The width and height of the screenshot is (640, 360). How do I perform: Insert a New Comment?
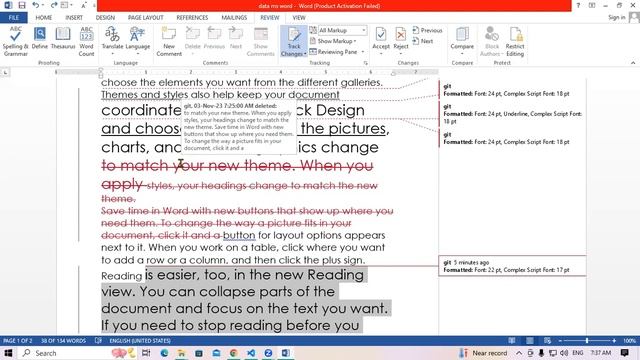click(x=169, y=41)
